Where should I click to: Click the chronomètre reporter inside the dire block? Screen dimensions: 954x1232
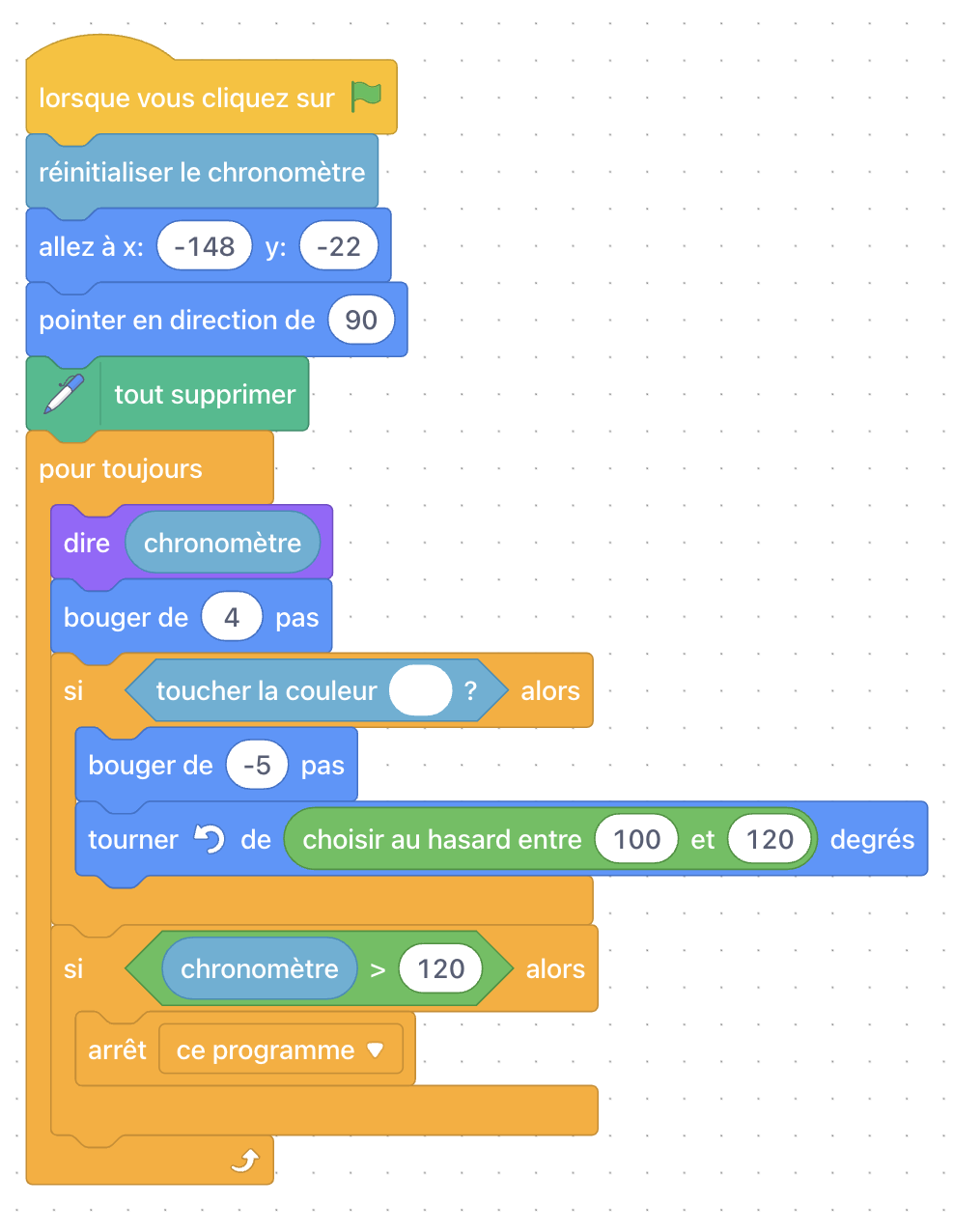(x=223, y=543)
